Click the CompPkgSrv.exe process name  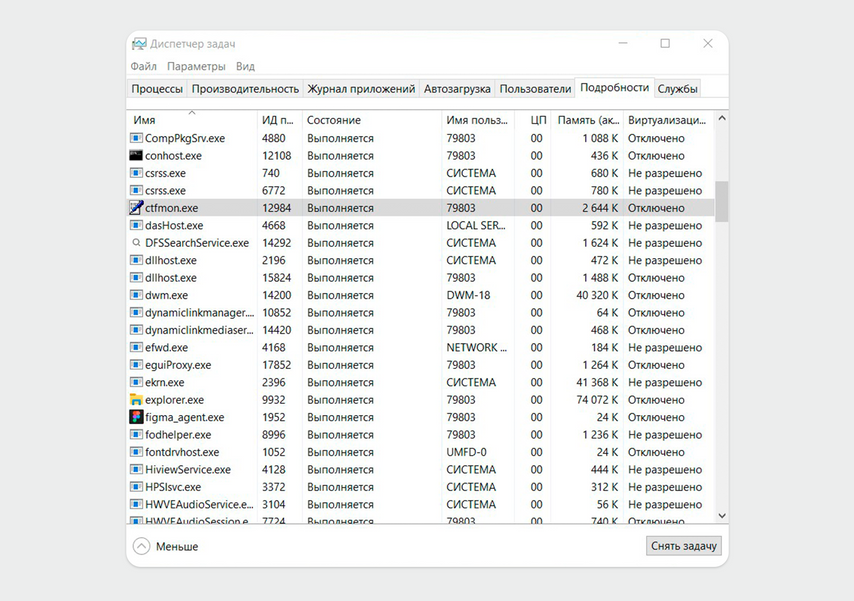[185, 138]
